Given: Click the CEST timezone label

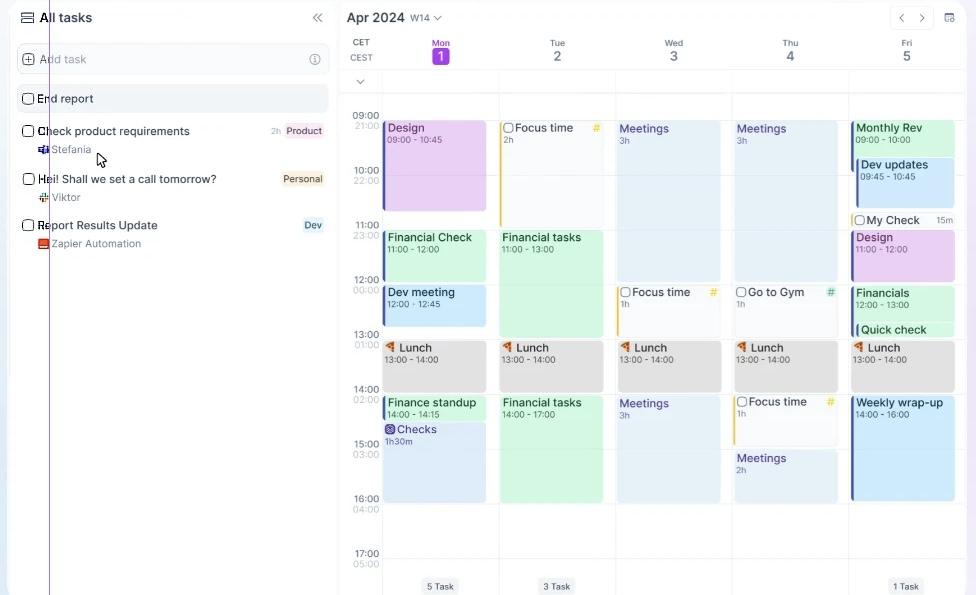Looking at the screenshot, I should (361, 57).
